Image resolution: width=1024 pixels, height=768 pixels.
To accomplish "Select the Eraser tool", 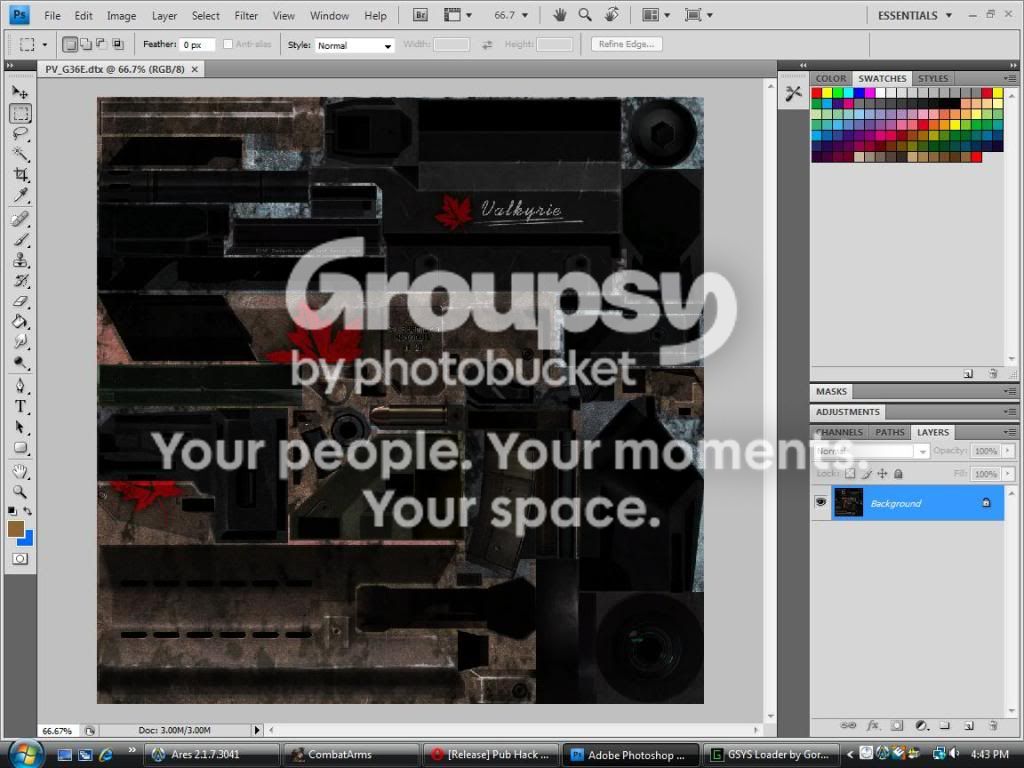I will pos(20,301).
